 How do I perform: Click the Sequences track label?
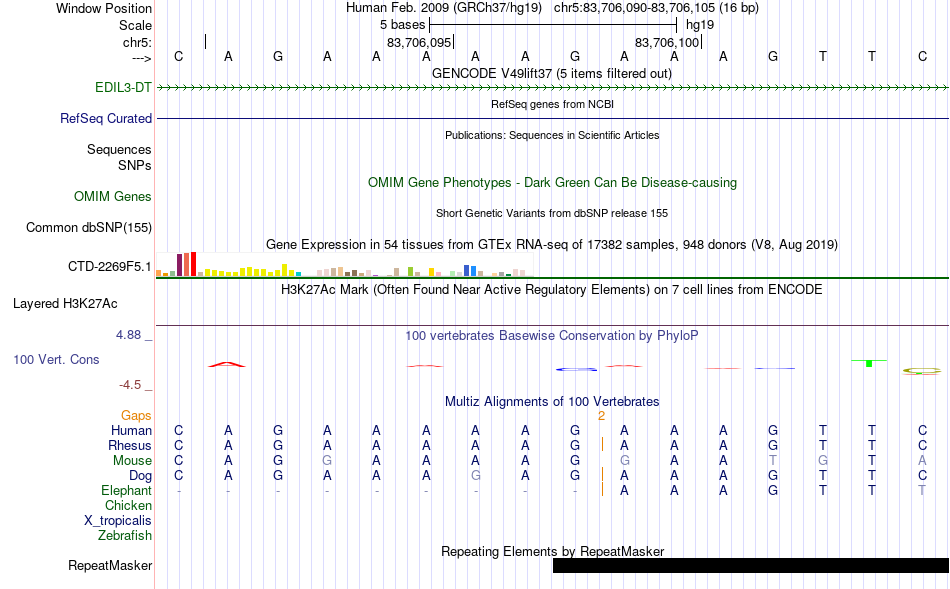[119, 149]
